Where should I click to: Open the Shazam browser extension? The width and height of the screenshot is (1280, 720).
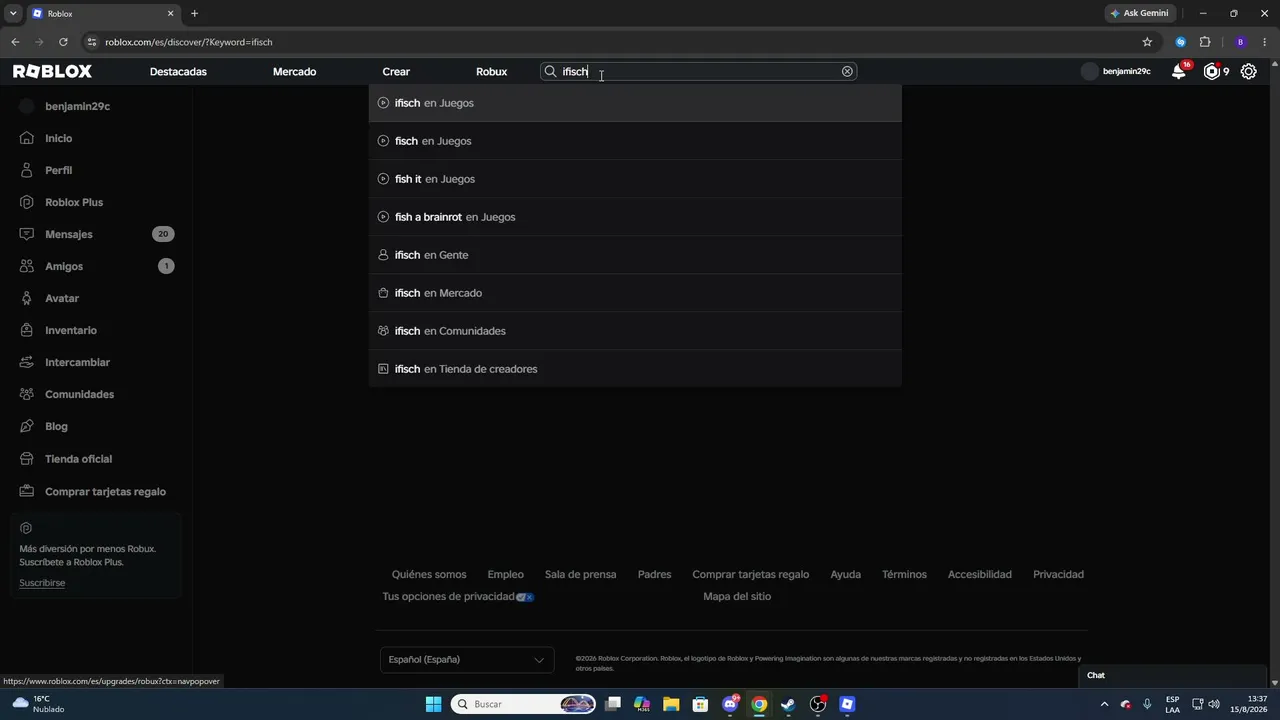click(1181, 42)
